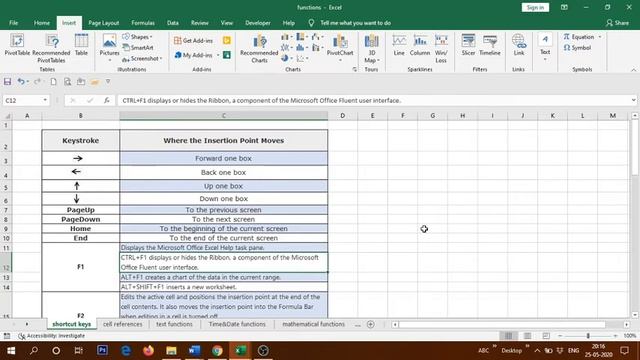Viewport: 640px width, 360px height.
Task: Open Word from the taskbar
Action: (194, 350)
